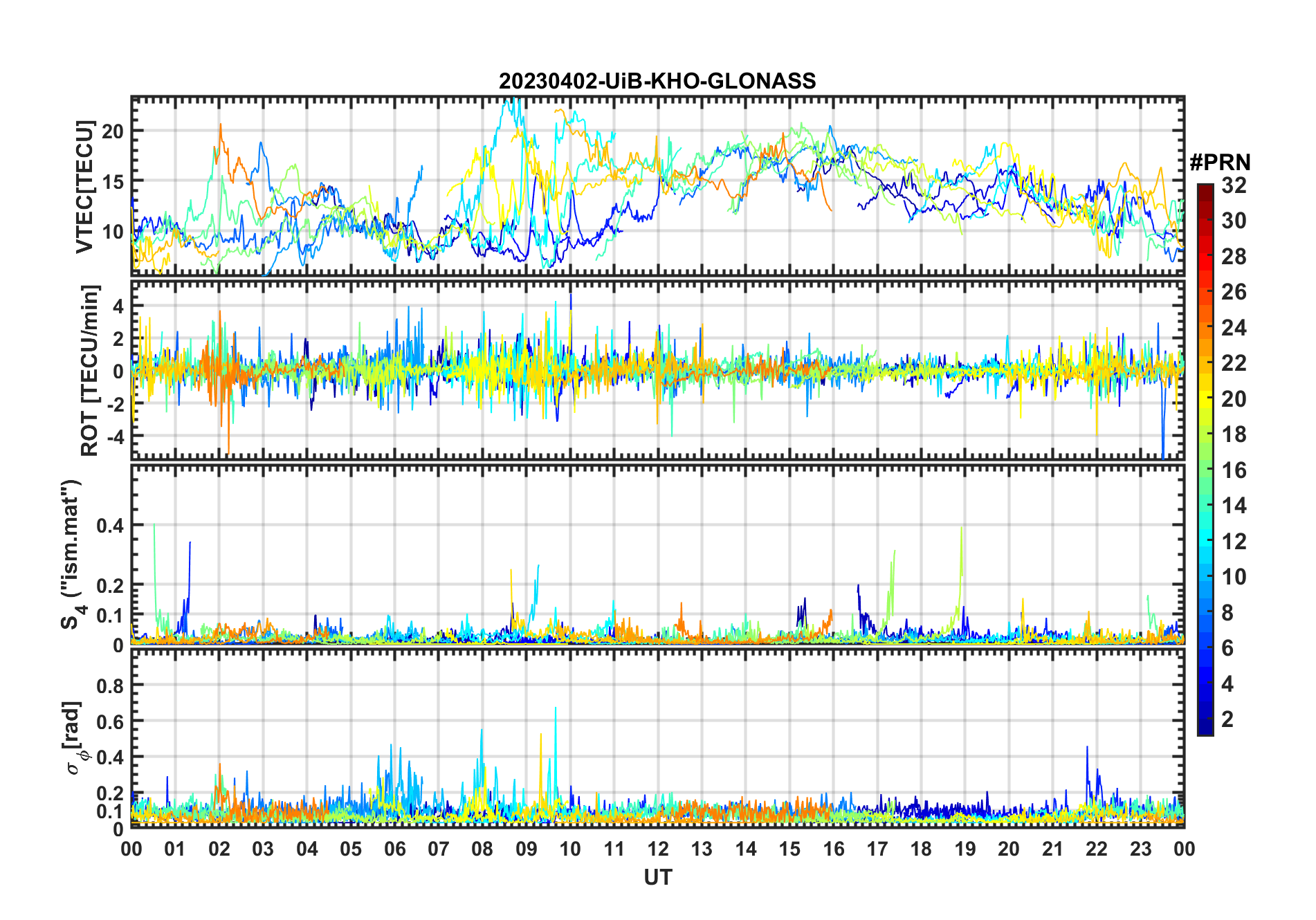
Task: Click the ROT [TECU/min] y-axis label
Action: (89, 370)
